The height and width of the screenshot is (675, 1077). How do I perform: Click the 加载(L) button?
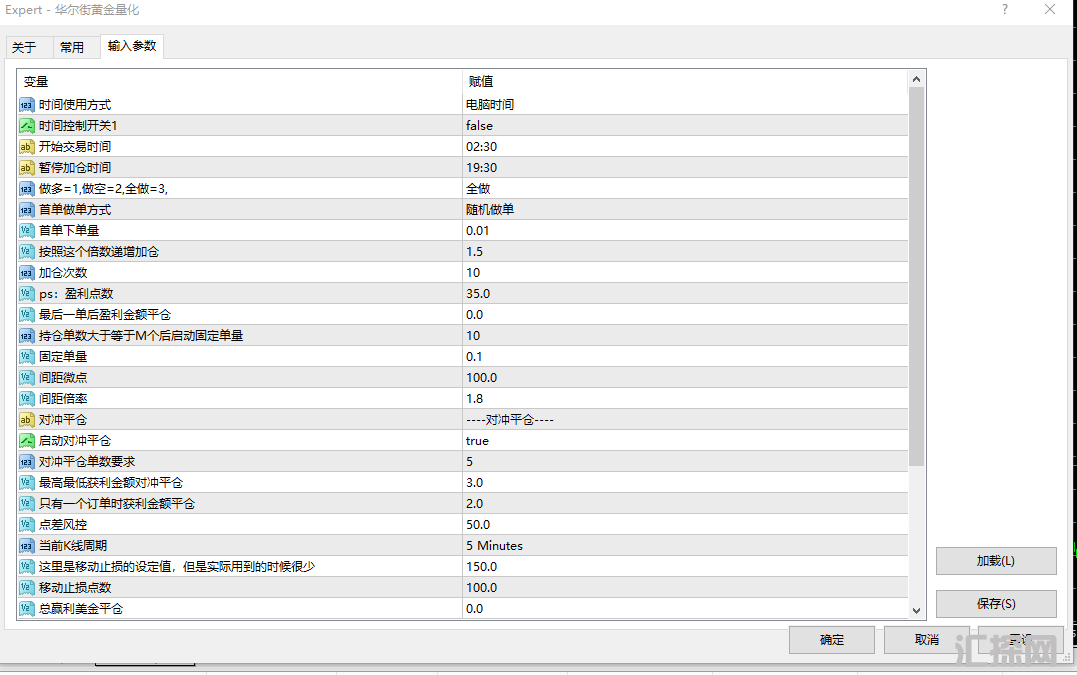click(995, 561)
